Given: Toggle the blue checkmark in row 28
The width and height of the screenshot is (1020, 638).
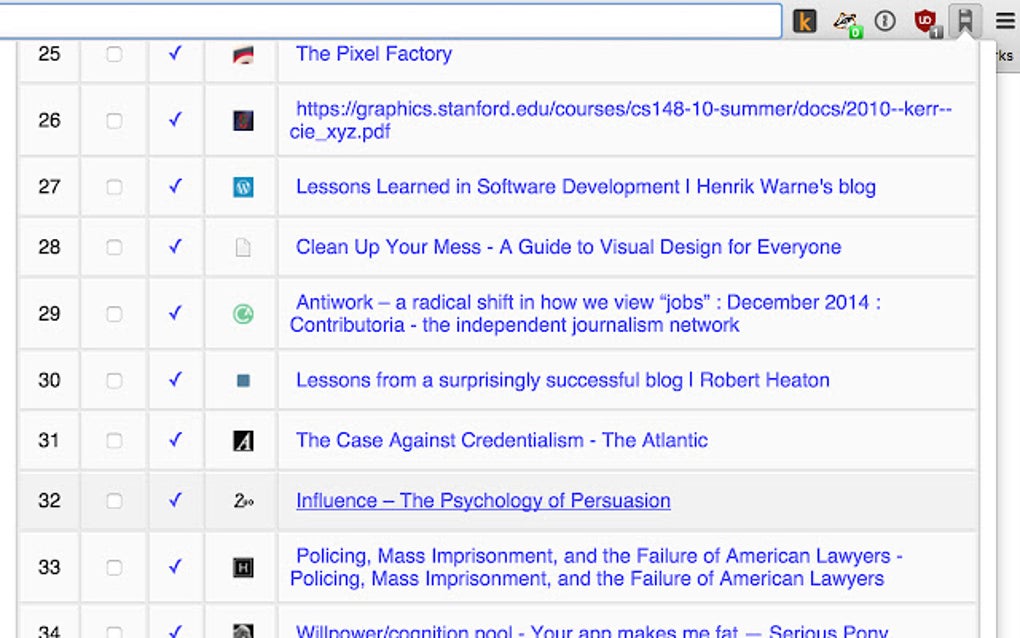Looking at the screenshot, I should coord(176,247).
